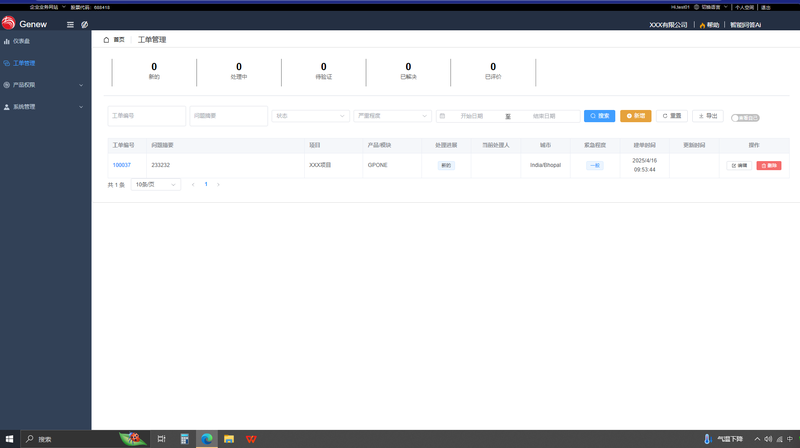Screen dimensions: 800x448
Task: Open Windows Start menu
Action: 9,439
